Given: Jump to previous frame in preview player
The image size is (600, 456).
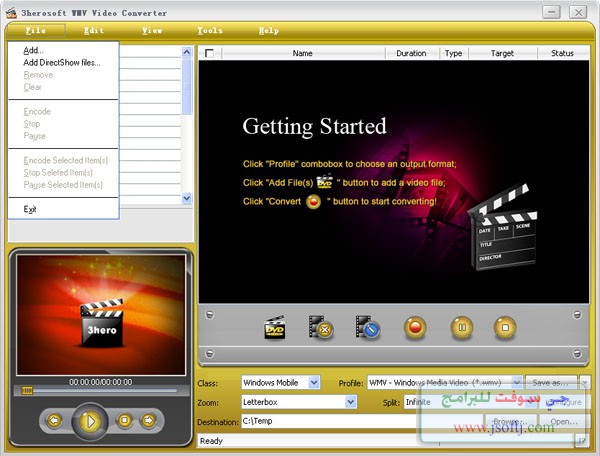Looking at the screenshot, I should click(54, 420).
